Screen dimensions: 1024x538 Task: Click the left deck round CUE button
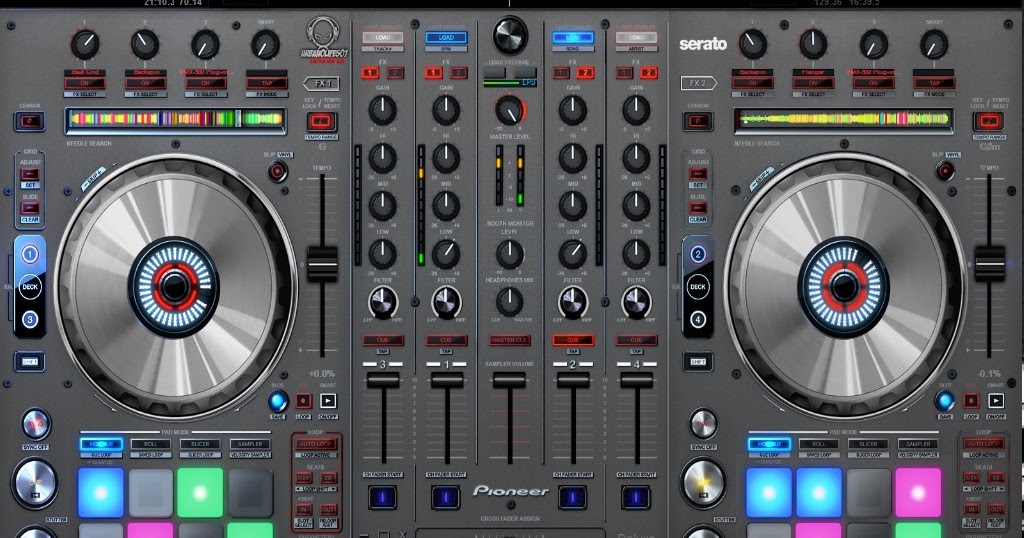[35, 483]
